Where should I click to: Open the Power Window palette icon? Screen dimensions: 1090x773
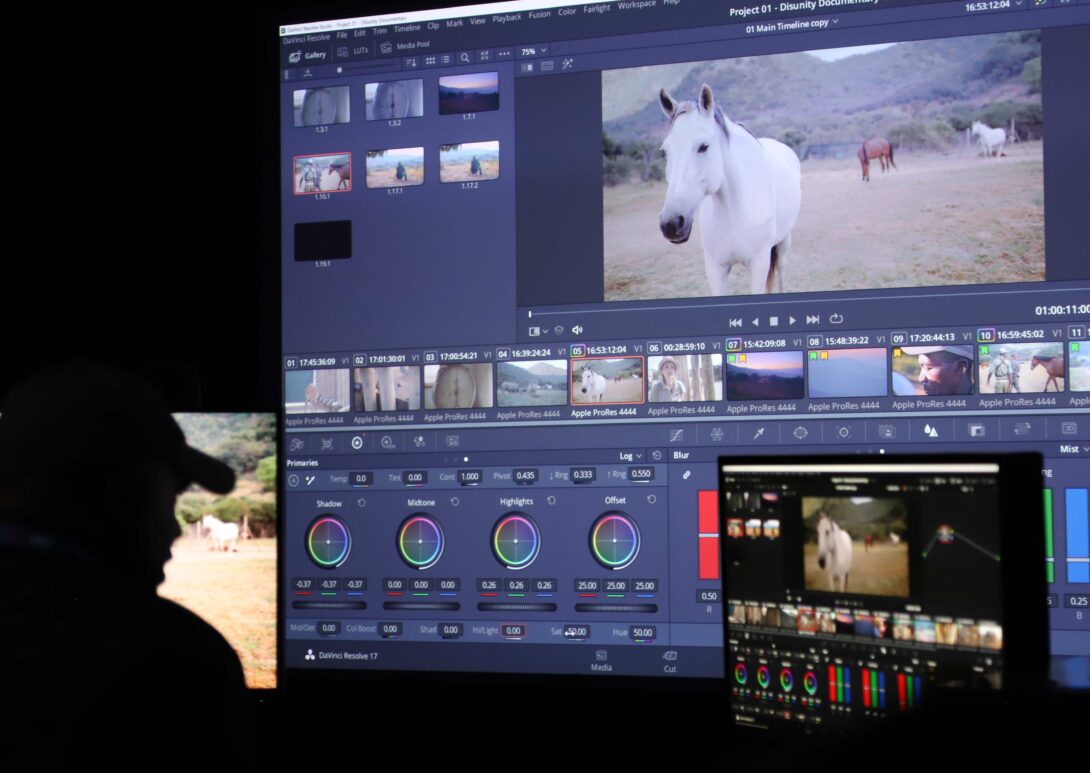[800, 432]
